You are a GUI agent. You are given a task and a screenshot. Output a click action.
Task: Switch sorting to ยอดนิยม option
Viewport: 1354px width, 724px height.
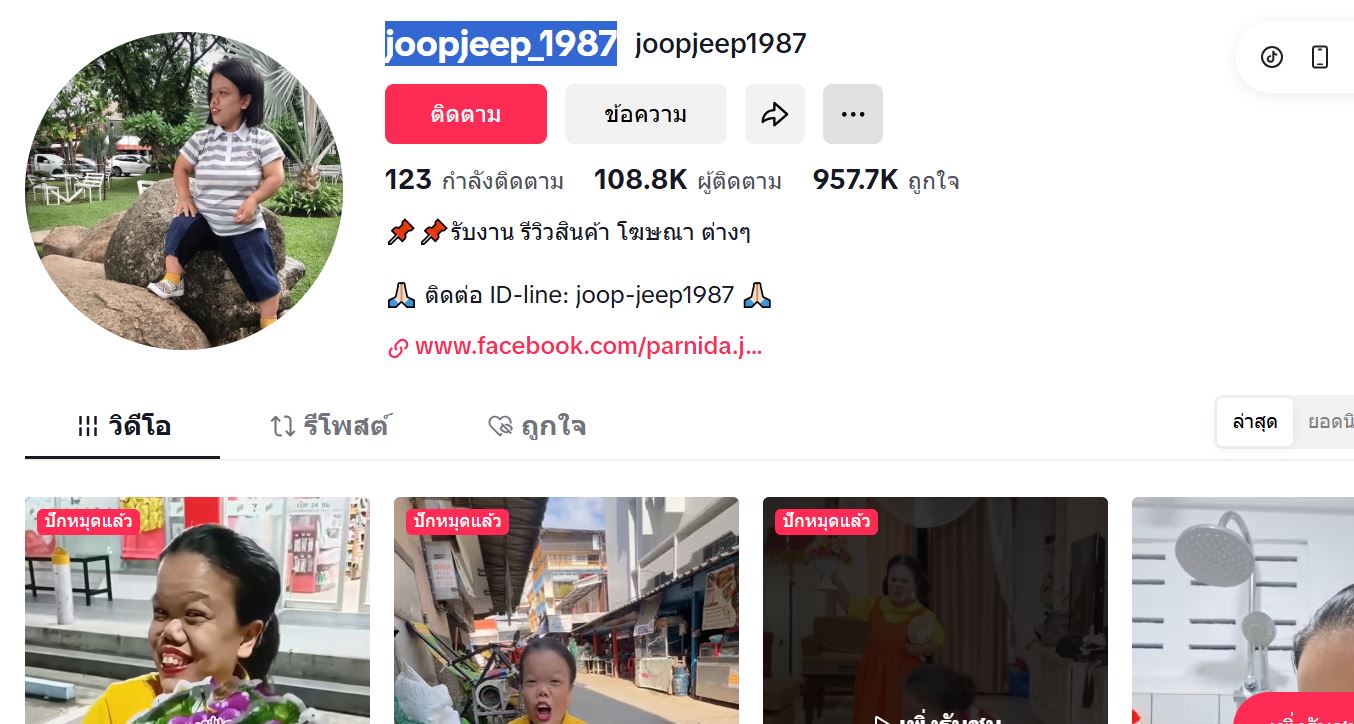[x=1325, y=422]
